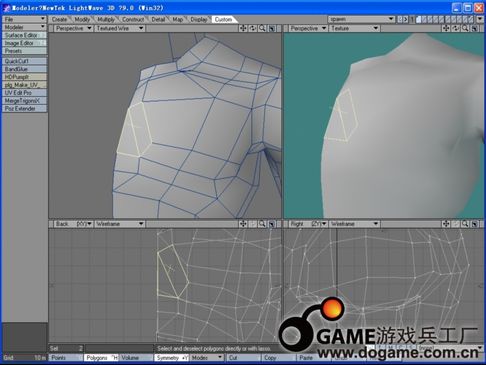Screen dimensions: 486x365
Task: Open the Modeler dropdown menu
Action: pos(24,27)
